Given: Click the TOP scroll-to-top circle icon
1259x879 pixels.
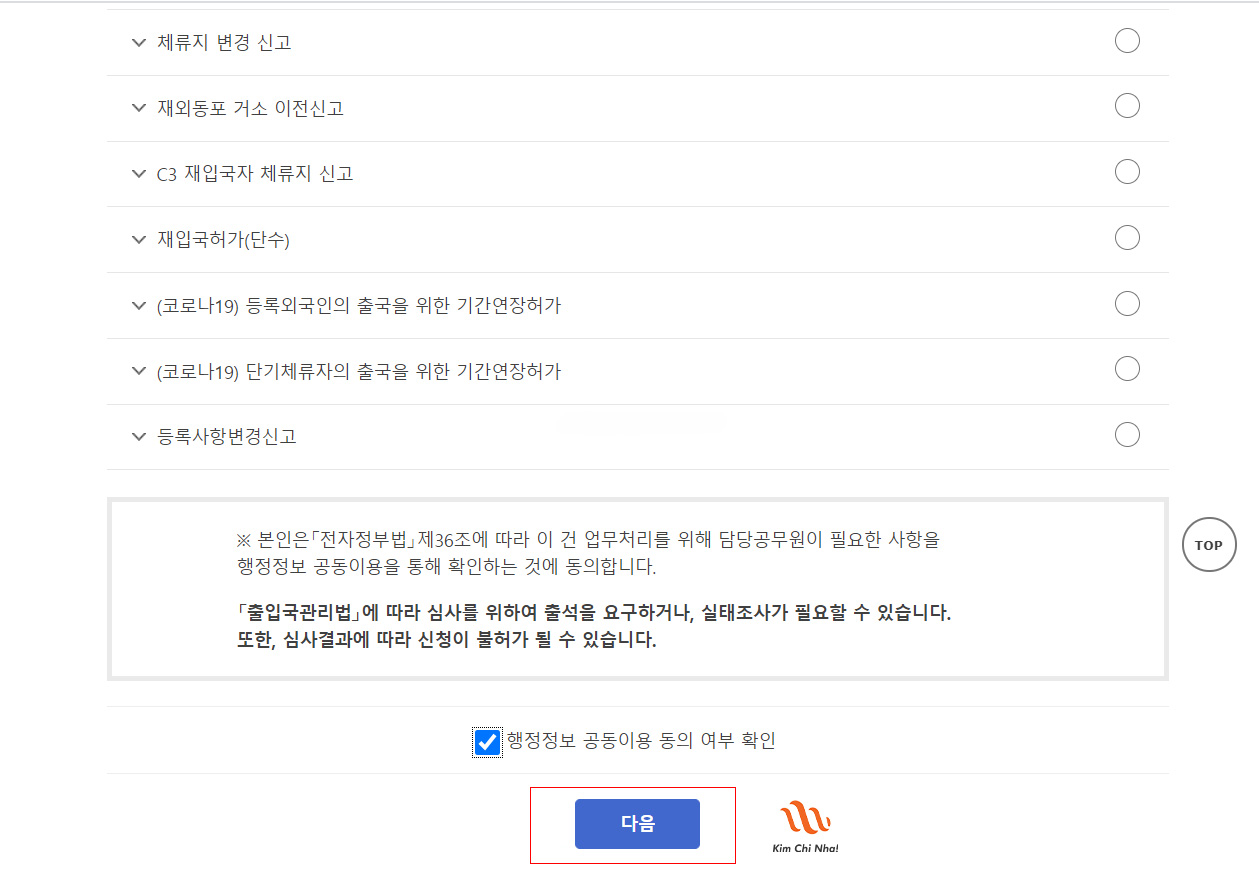Looking at the screenshot, I should pos(1208,545).
